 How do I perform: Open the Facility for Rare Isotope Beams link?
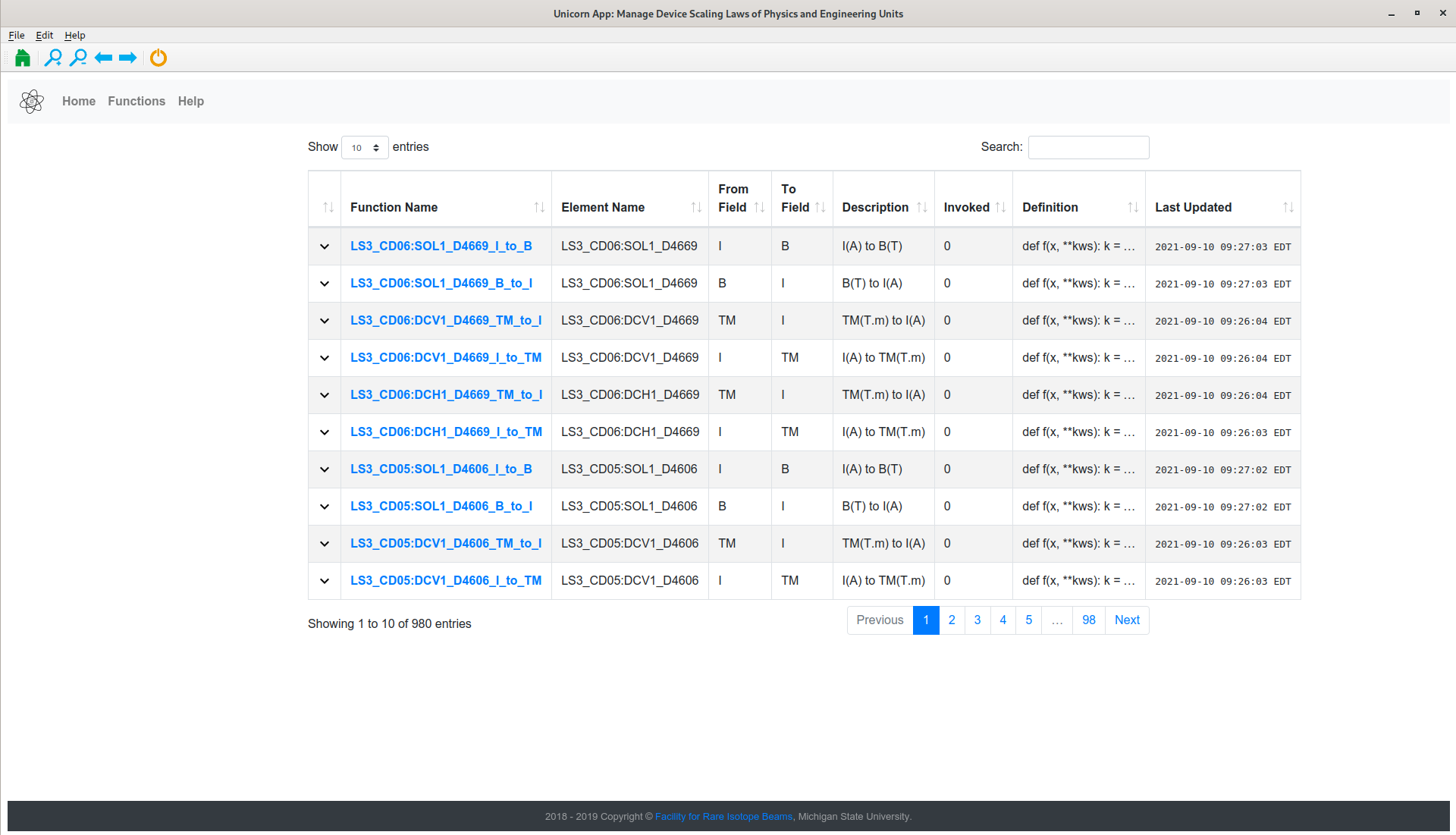[x=723, y=816]
